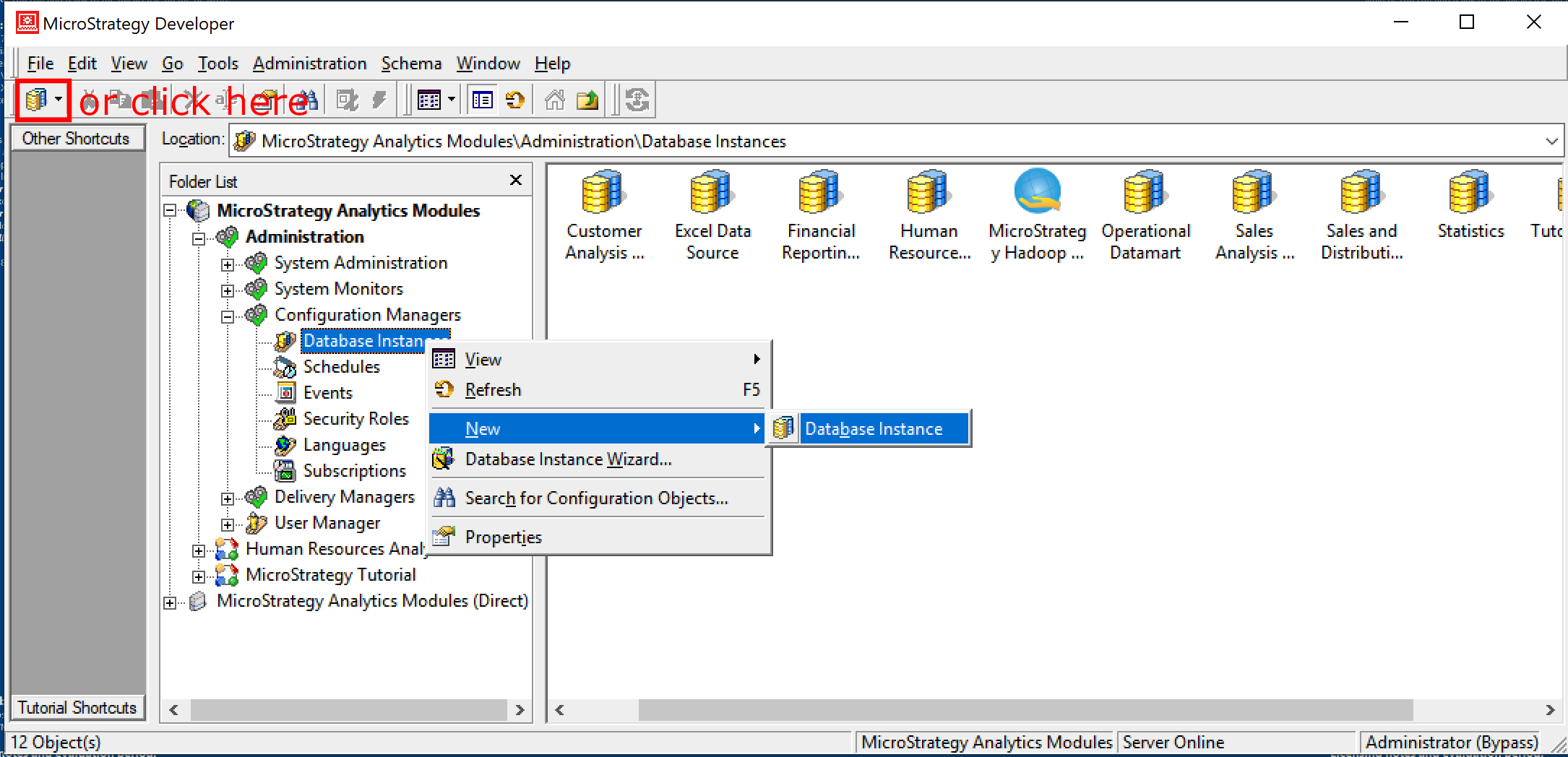Screen dimensions: 1568x757
Task: Click the synchronize toolbar icon at far right
Action: coord(637,100)
